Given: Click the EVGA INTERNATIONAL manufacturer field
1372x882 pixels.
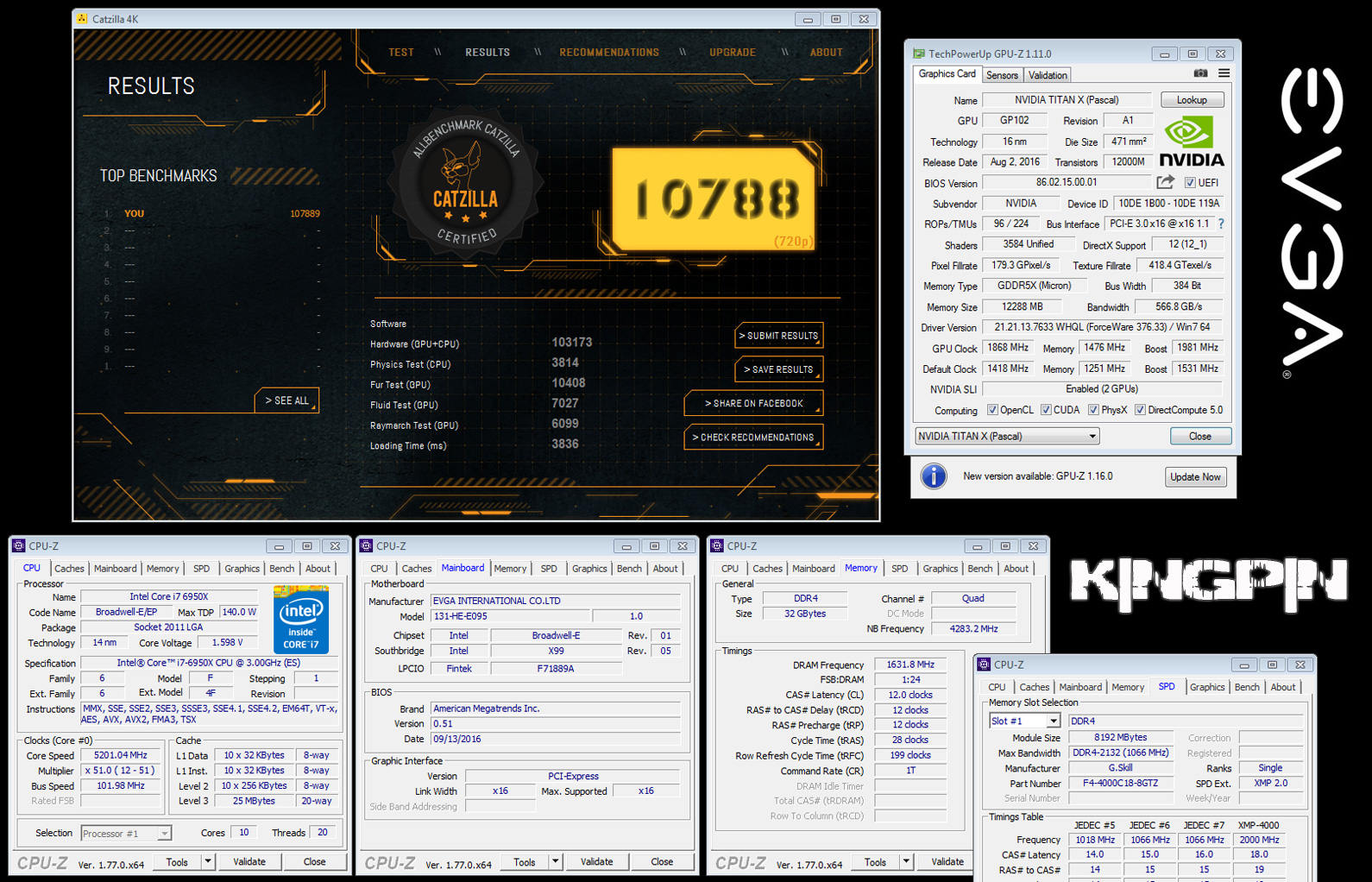Looking at the screenshot, I should click(555, 601).
